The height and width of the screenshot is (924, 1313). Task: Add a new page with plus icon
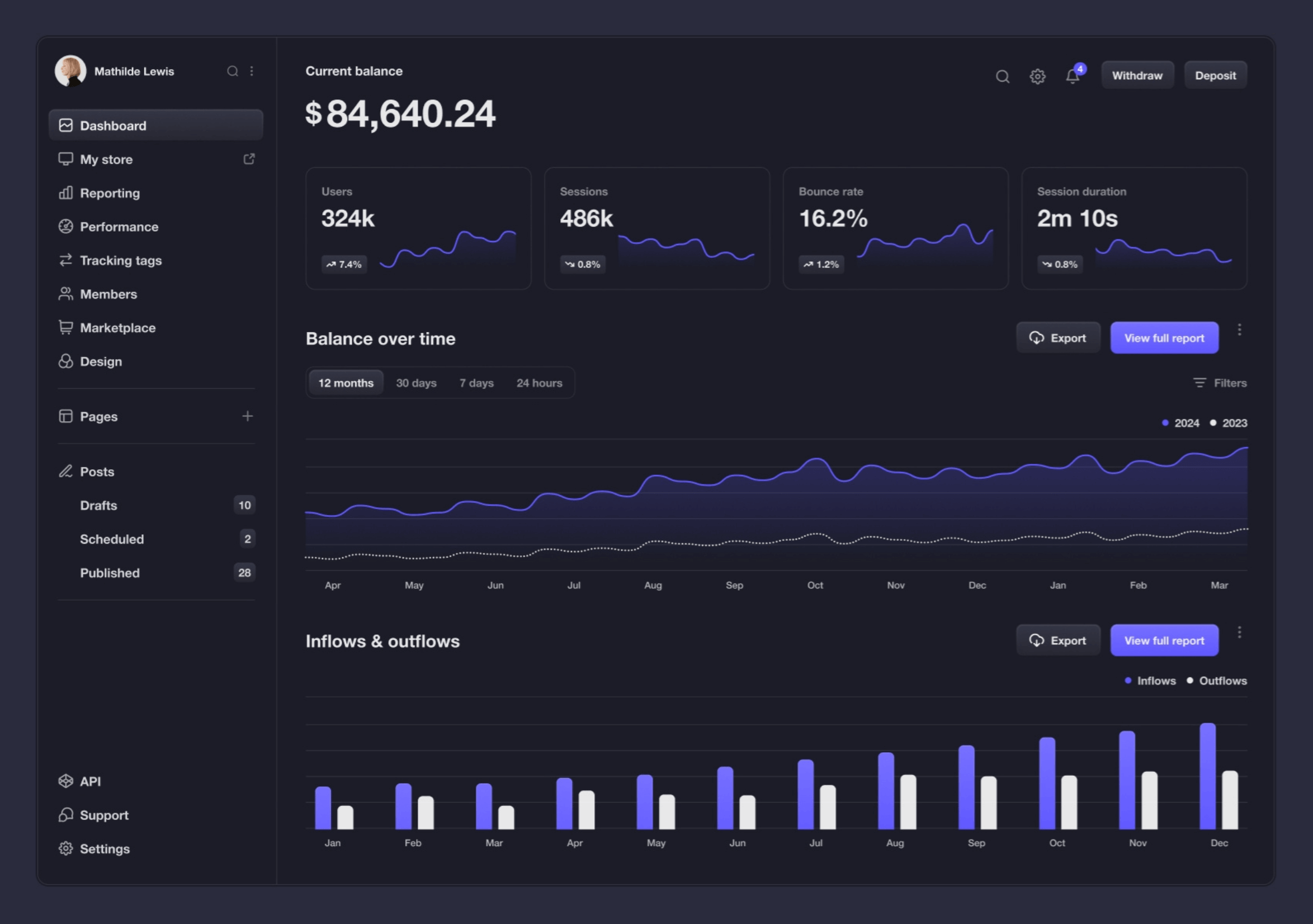pos(247,416)
